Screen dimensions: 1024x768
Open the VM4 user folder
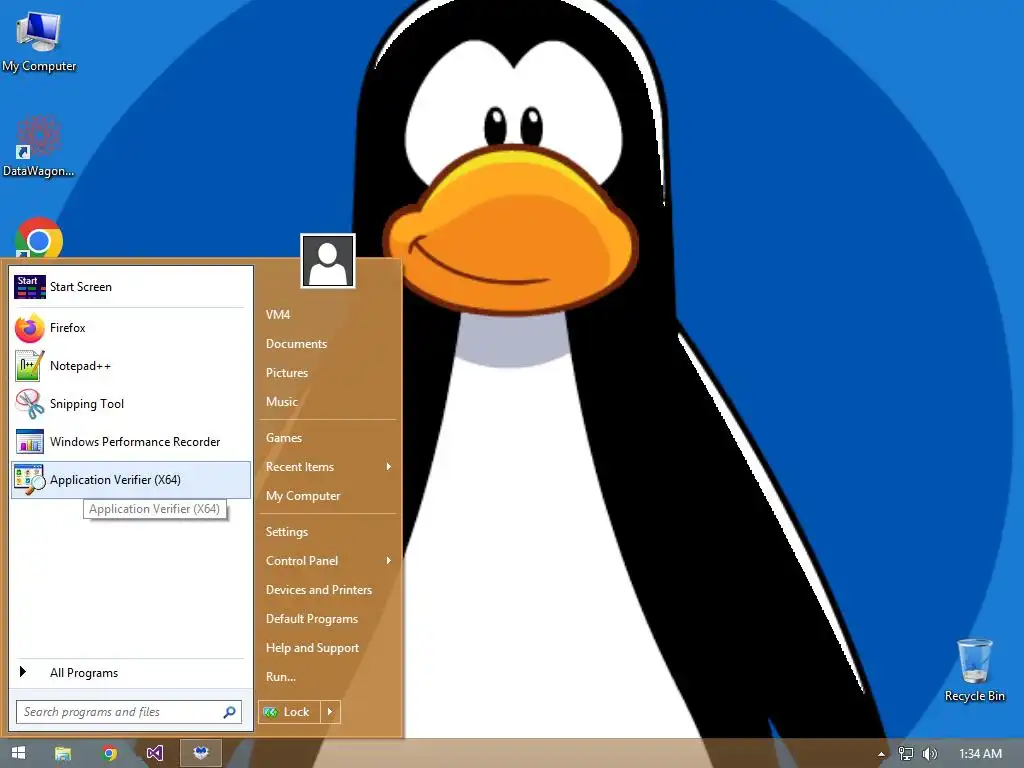click(x=278, y=315)
